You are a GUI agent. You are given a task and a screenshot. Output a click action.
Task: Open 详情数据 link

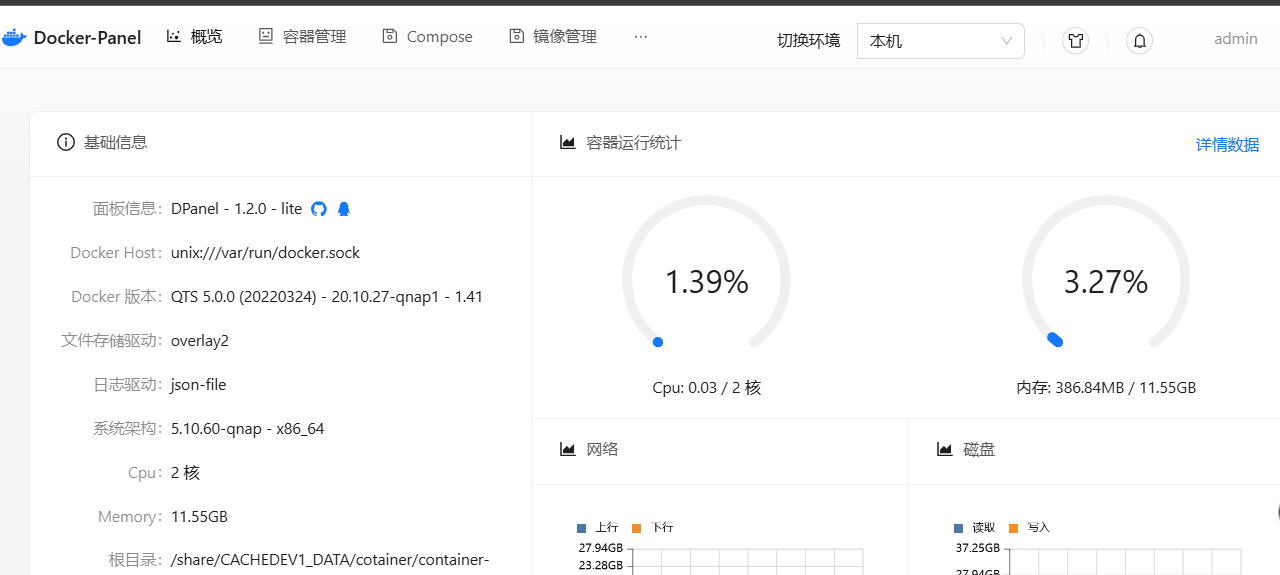(1227, 144)
